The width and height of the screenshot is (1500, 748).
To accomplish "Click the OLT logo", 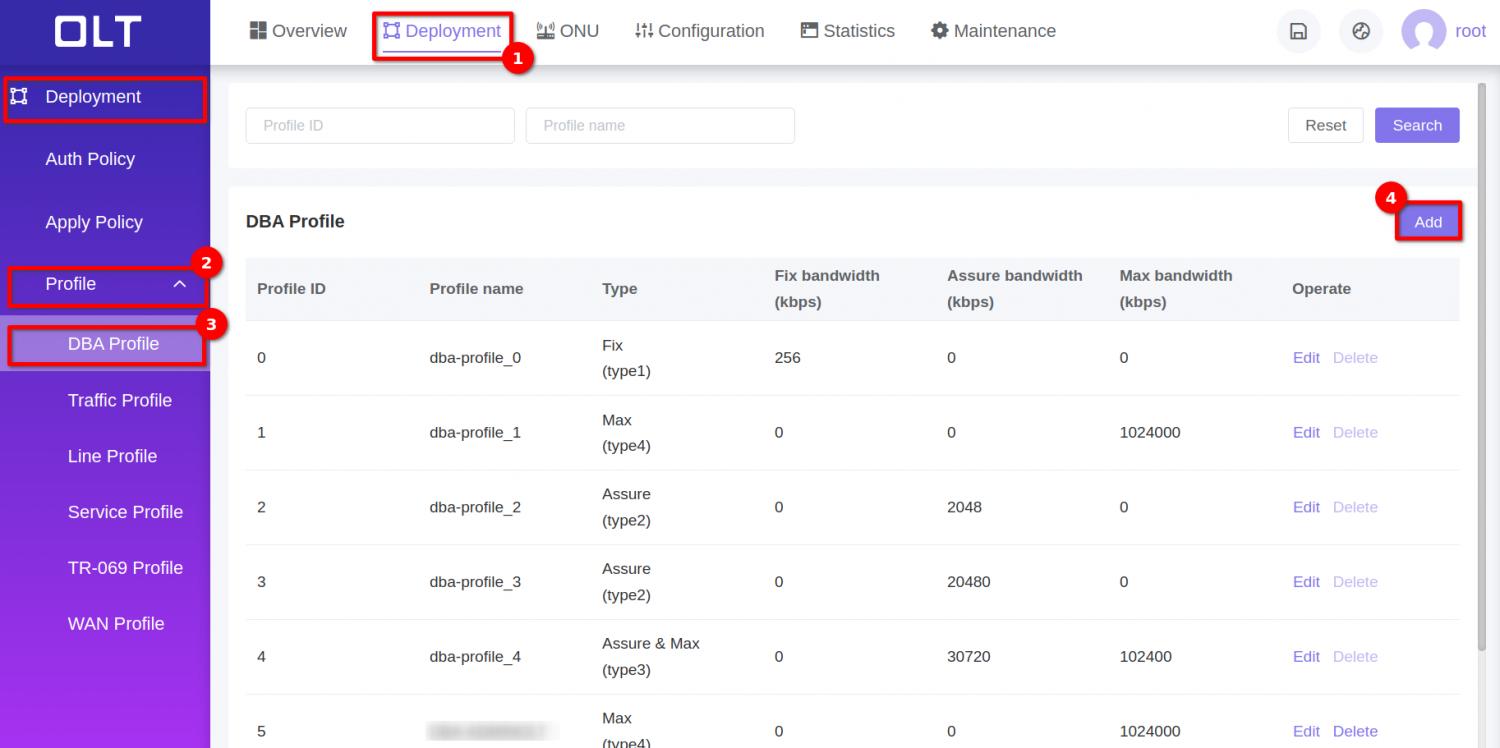I will pos(98,31).
